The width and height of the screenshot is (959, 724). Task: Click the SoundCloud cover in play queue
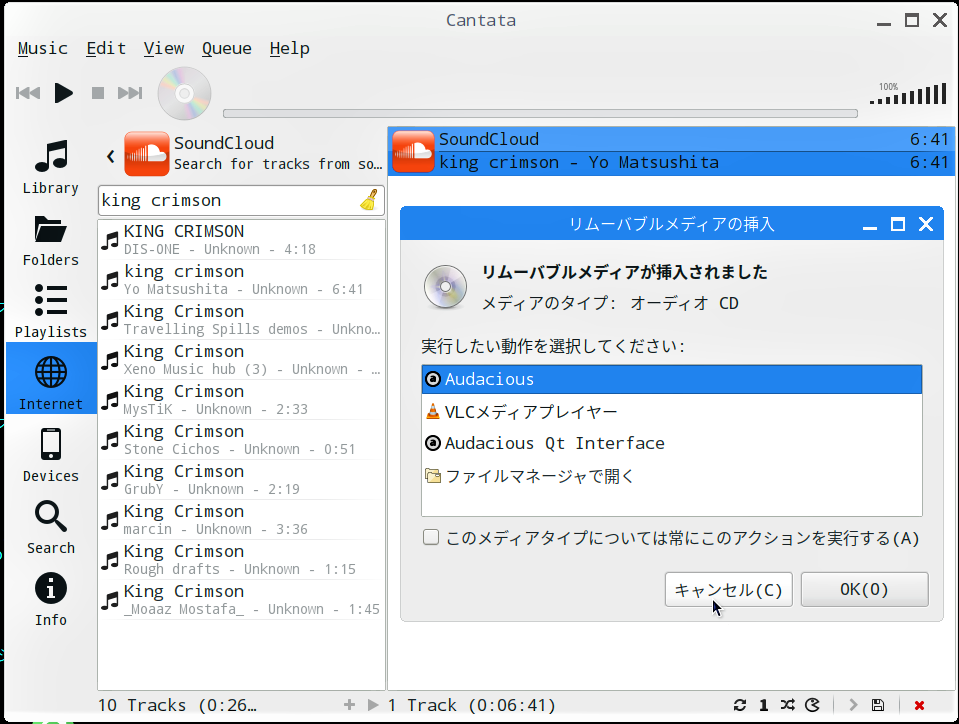[413, 151]
